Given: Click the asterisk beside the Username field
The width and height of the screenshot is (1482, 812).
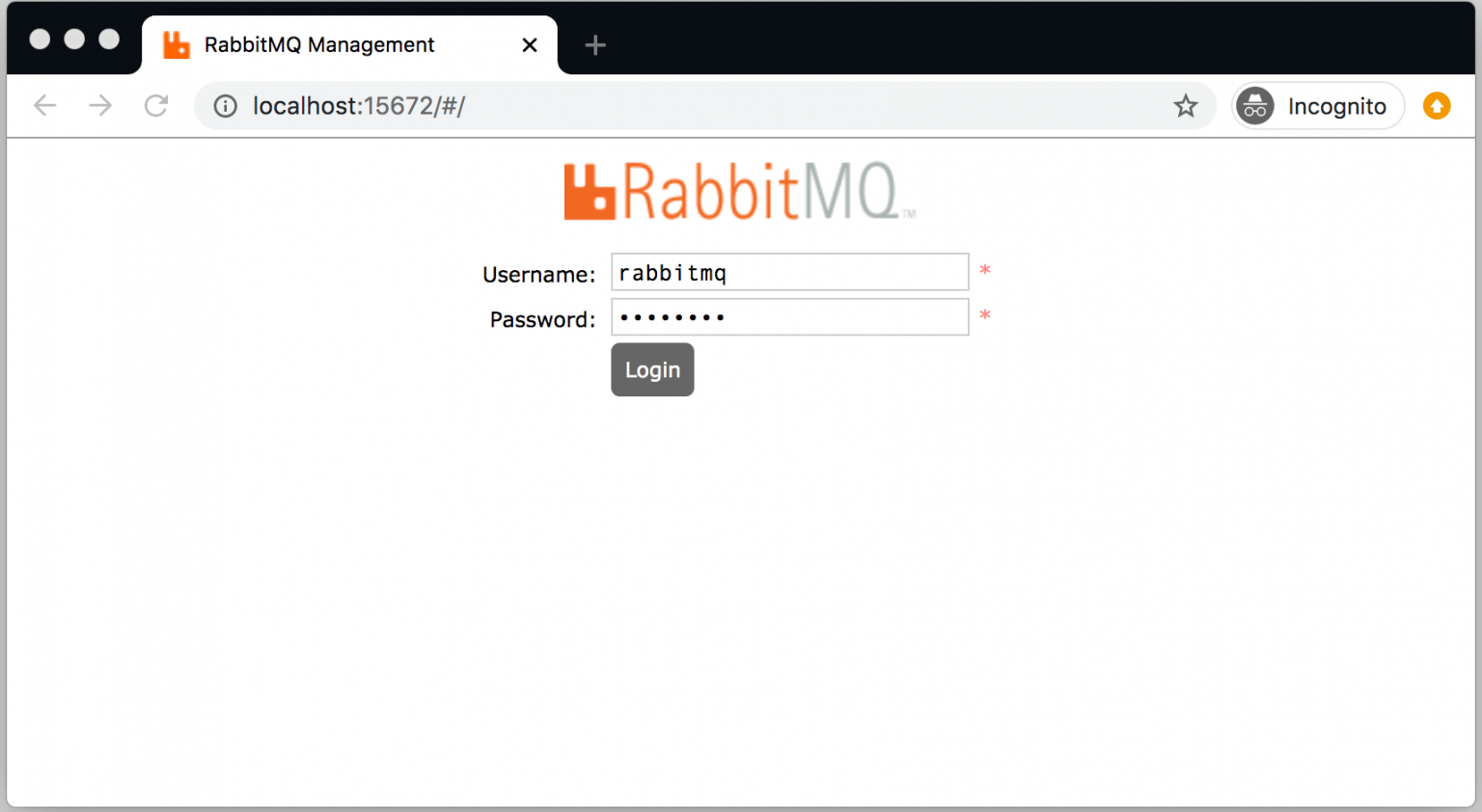Looking at the screenshot, I should pos(985,272).
